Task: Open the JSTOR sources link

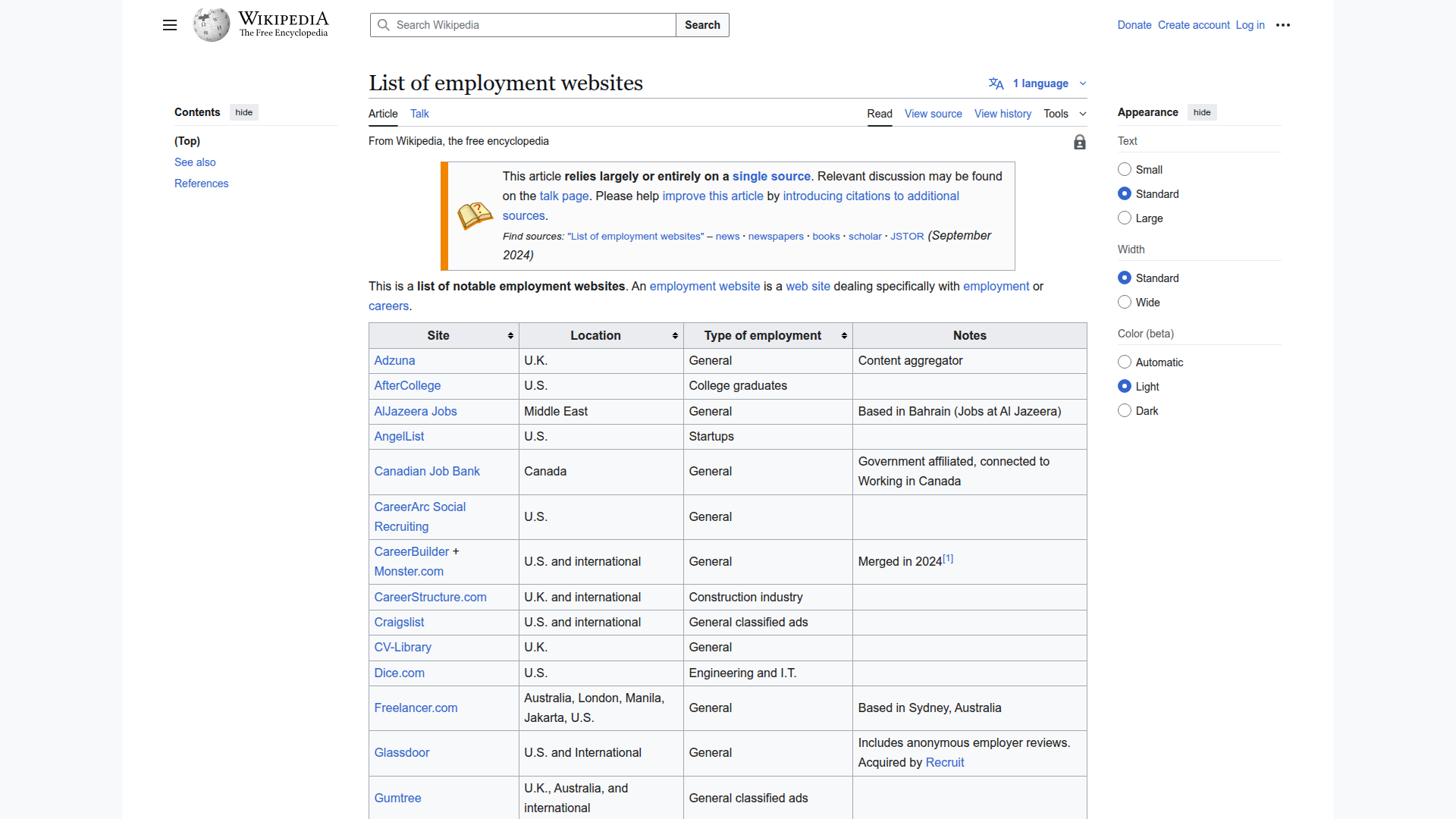Action: point(907,237)
